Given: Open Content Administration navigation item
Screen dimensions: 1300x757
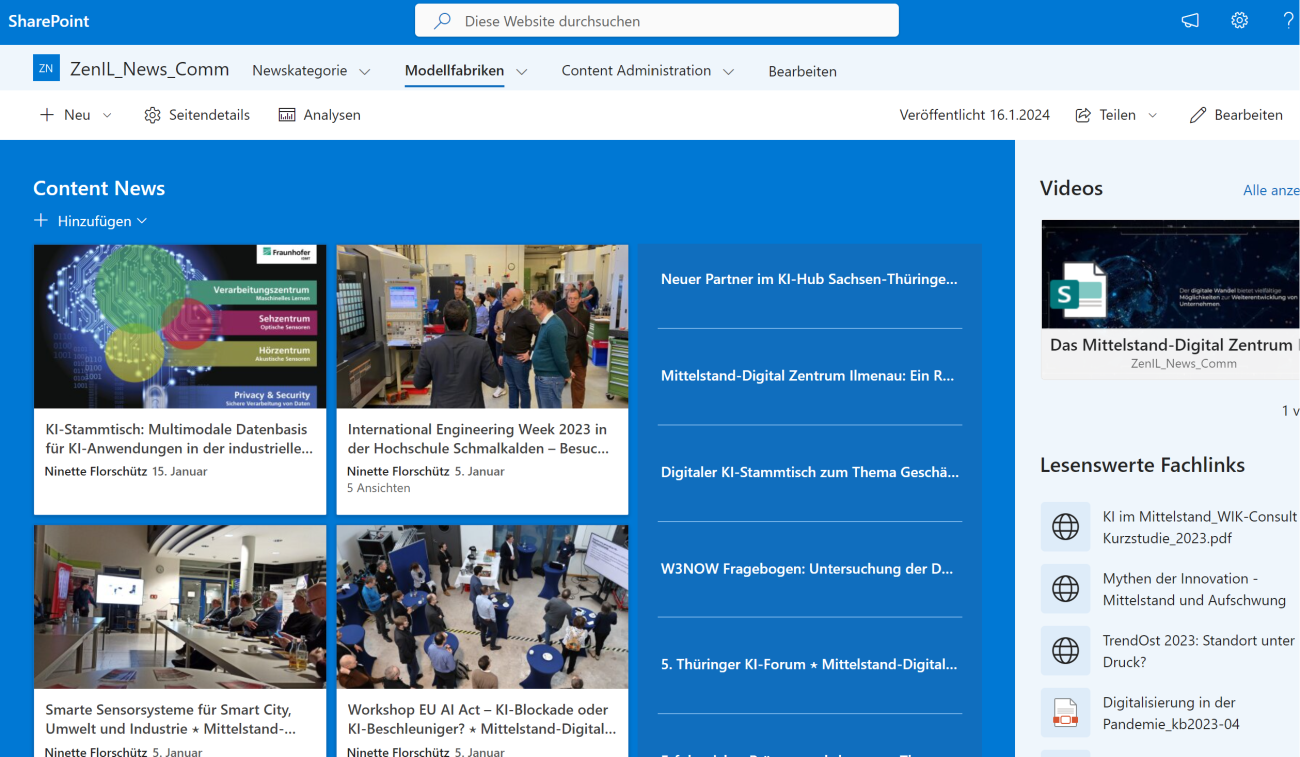Looking at the screenshot, I should [636, 71].
